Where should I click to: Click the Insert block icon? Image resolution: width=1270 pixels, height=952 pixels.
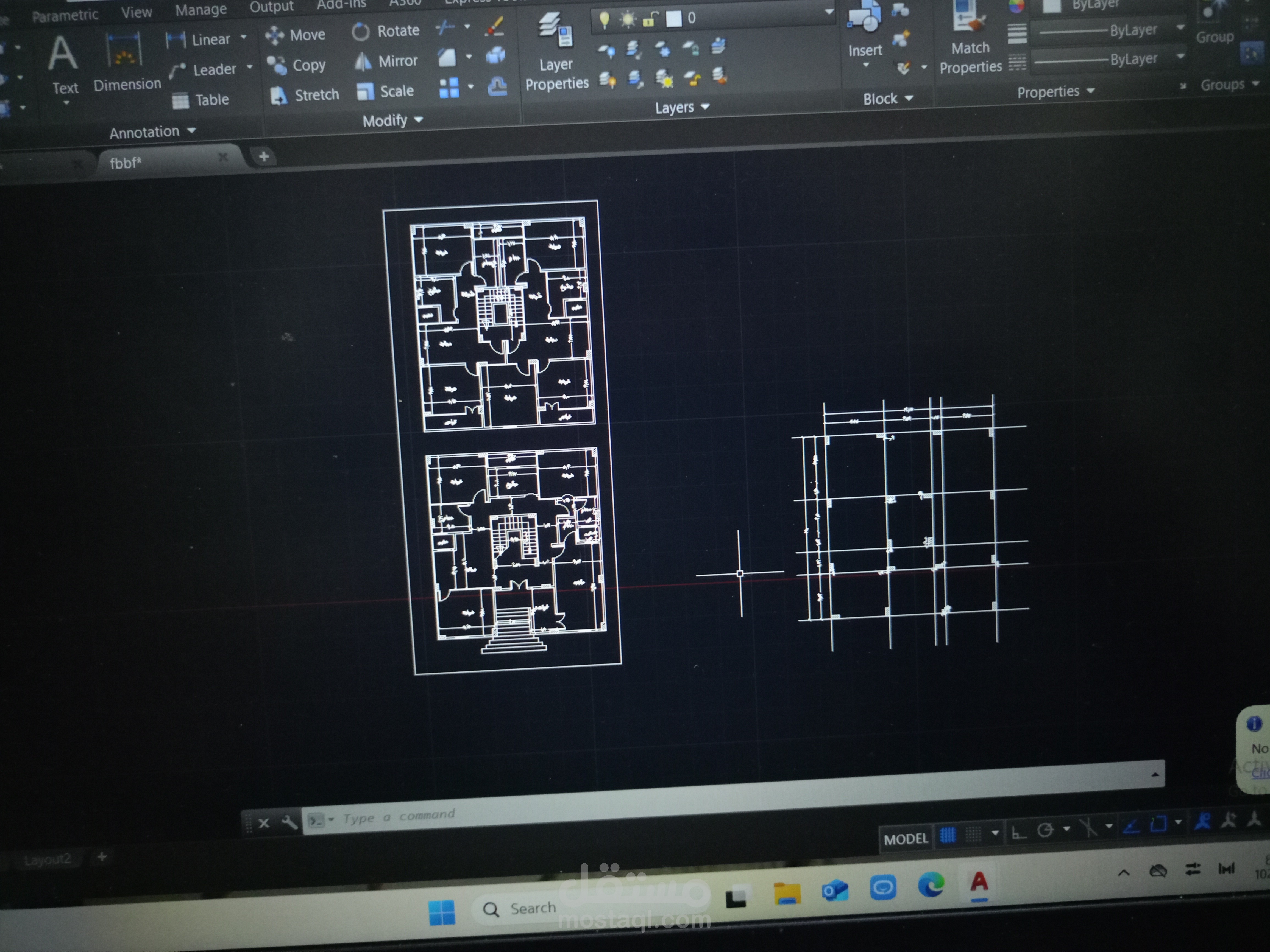coord(865,16)
